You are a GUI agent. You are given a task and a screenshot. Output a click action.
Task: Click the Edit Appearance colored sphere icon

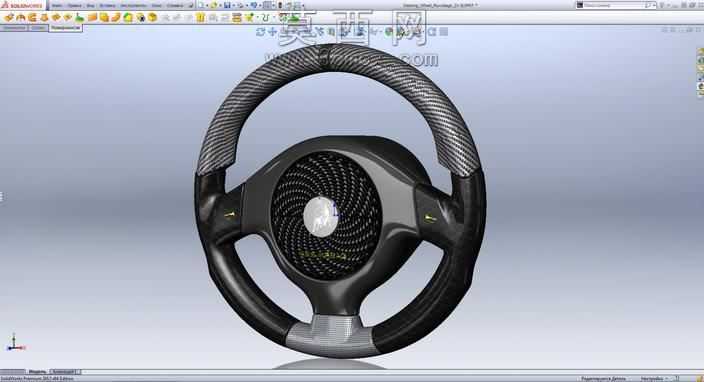pos(389,32)
